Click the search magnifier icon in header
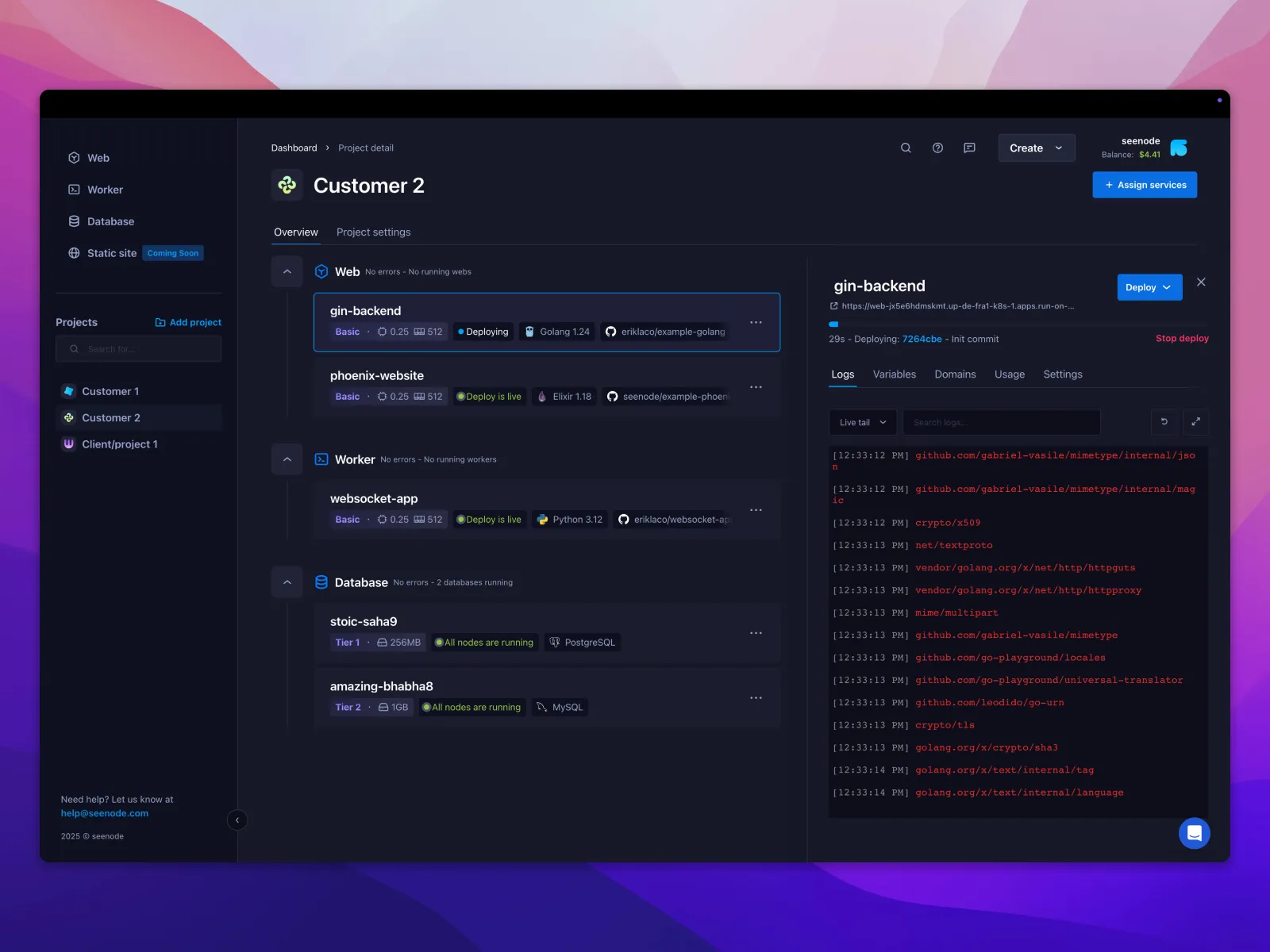The image size is (1270, 952). (906, 148)
